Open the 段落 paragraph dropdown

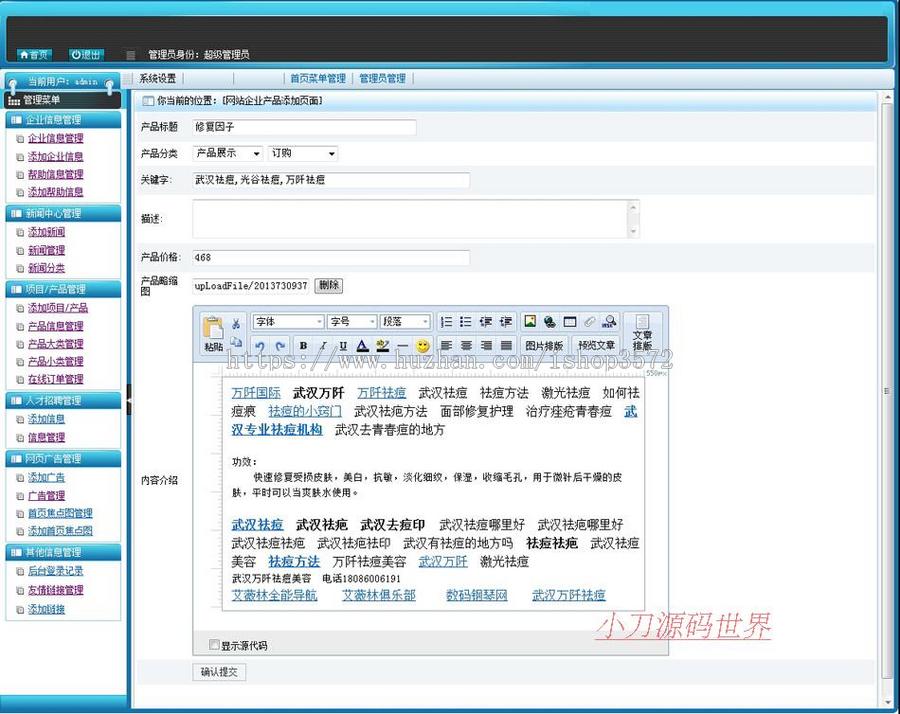click(x=405, y=321)
